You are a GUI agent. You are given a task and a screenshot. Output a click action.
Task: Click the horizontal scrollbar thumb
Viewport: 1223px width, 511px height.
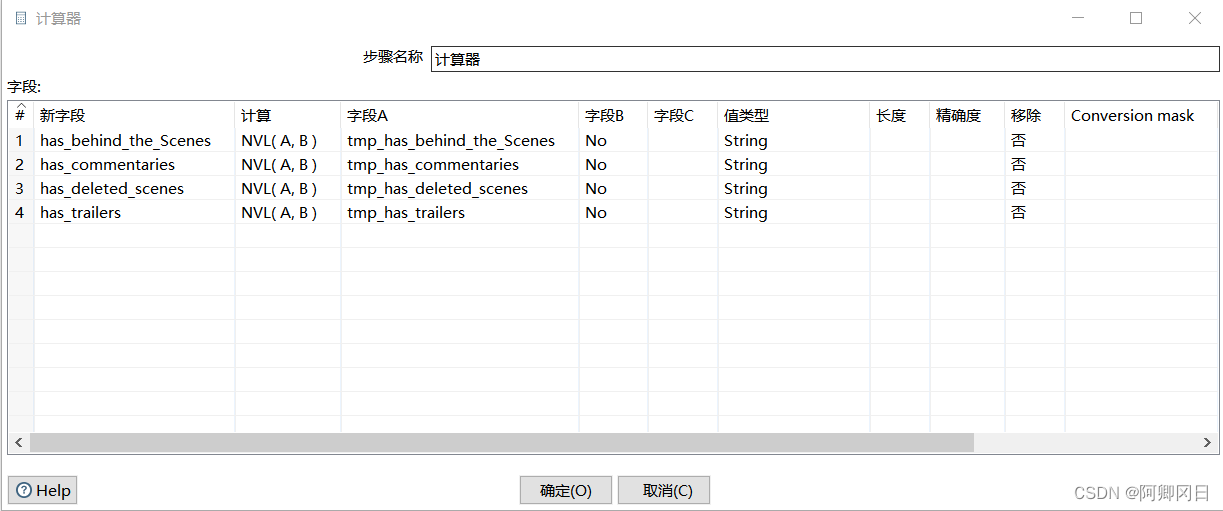point(500,442)
